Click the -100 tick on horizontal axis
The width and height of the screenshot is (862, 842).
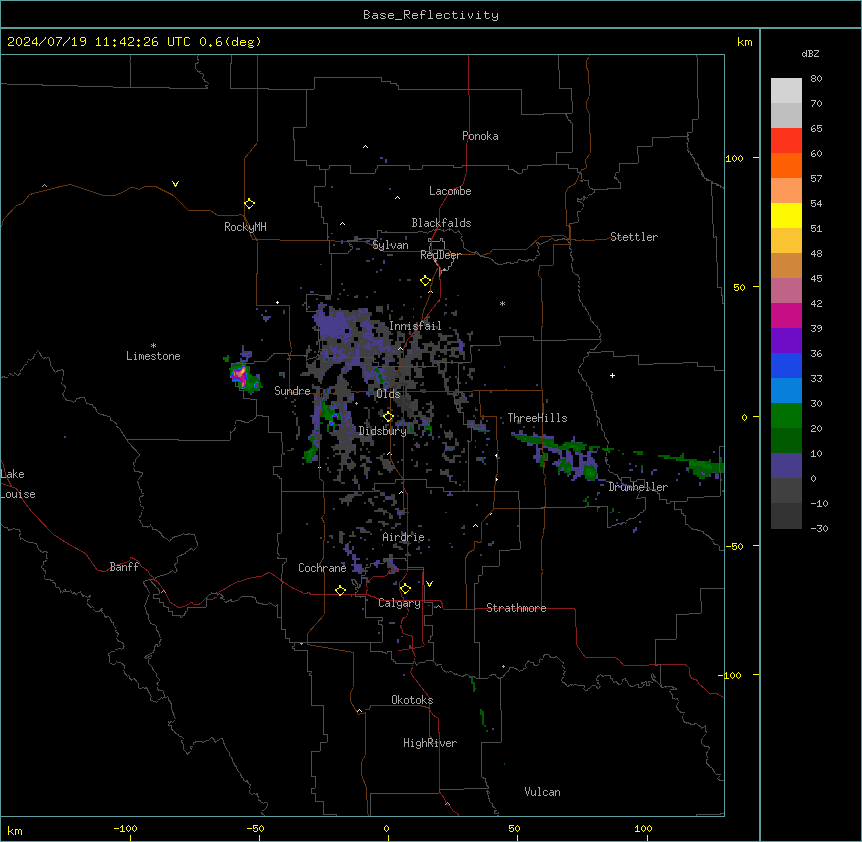(x=125, y=828)
